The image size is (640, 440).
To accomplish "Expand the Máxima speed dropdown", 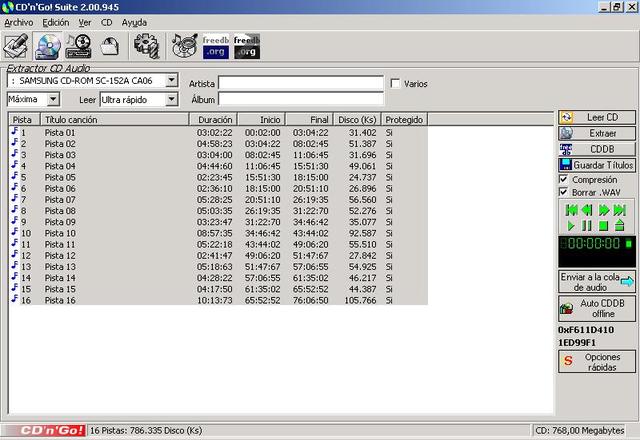I will point(53,99).
